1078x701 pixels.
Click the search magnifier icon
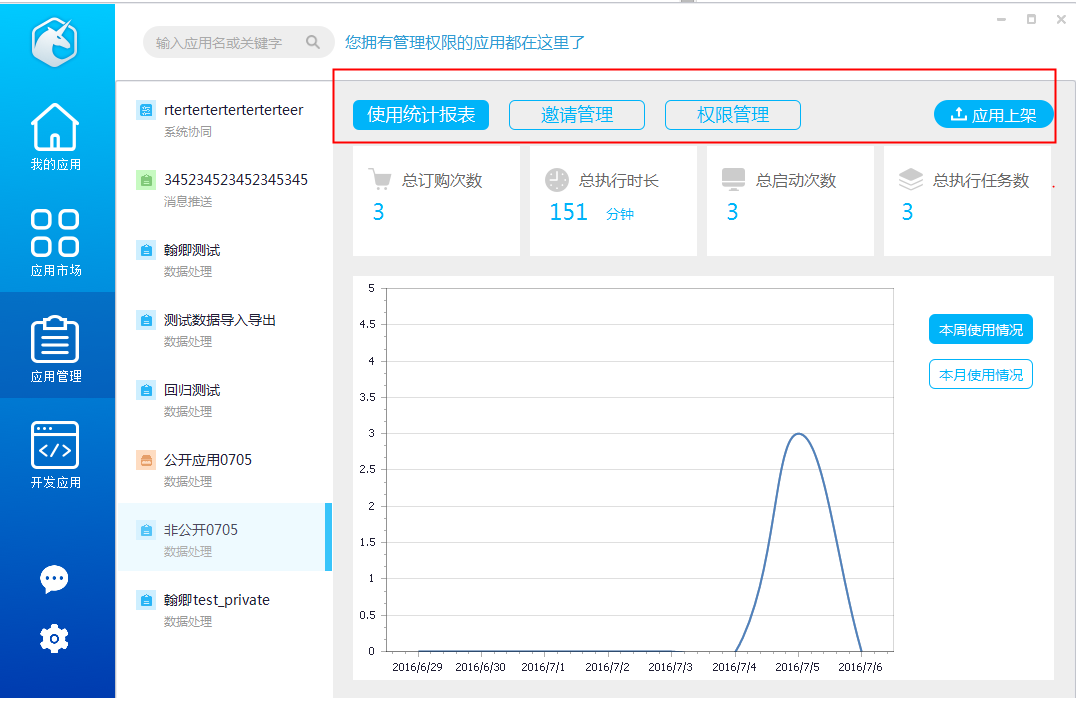click(x=313, y=43)
